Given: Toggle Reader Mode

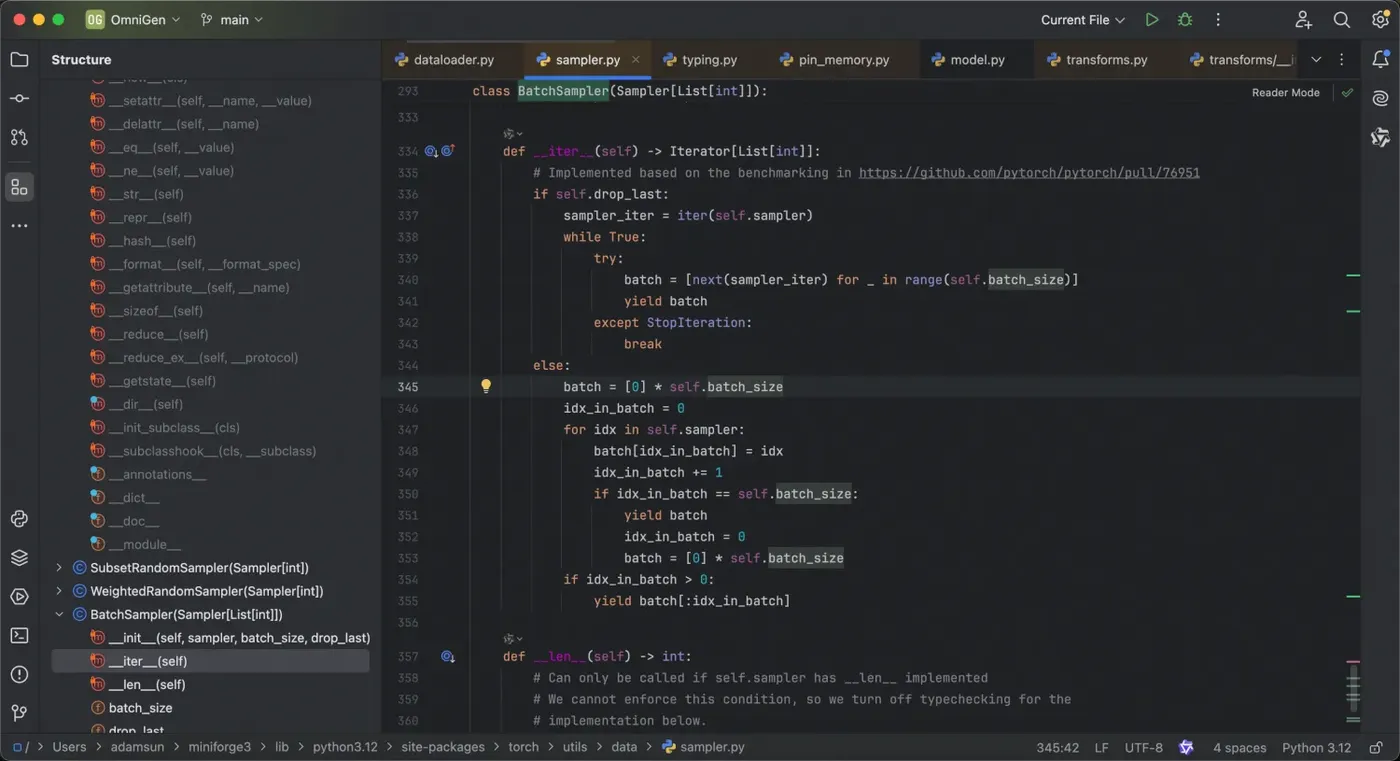Looking at the screenshot, I should click(1286, 92).
